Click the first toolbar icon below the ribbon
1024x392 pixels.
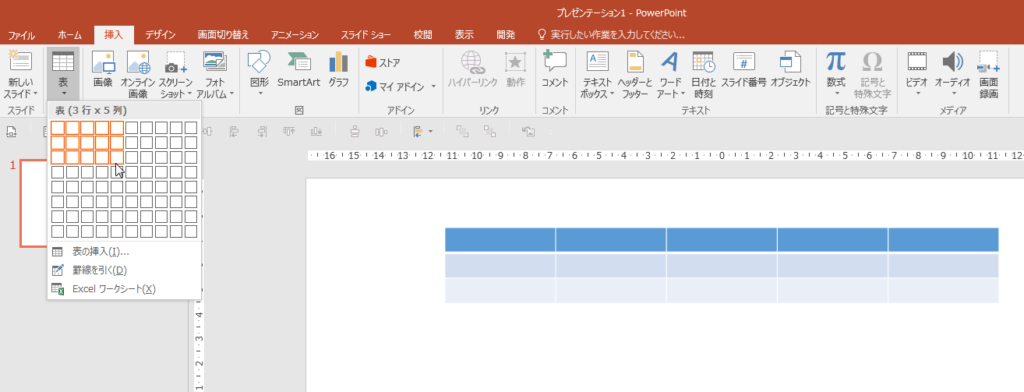click(x=11, y=132)
